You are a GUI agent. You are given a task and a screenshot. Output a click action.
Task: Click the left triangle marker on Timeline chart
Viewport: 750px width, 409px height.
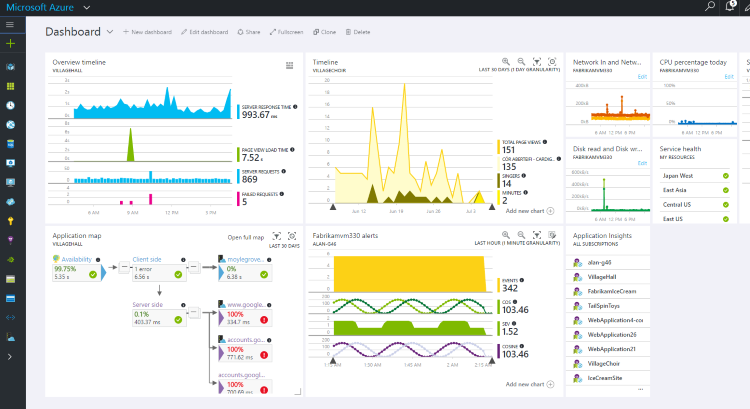coord(333,207)
